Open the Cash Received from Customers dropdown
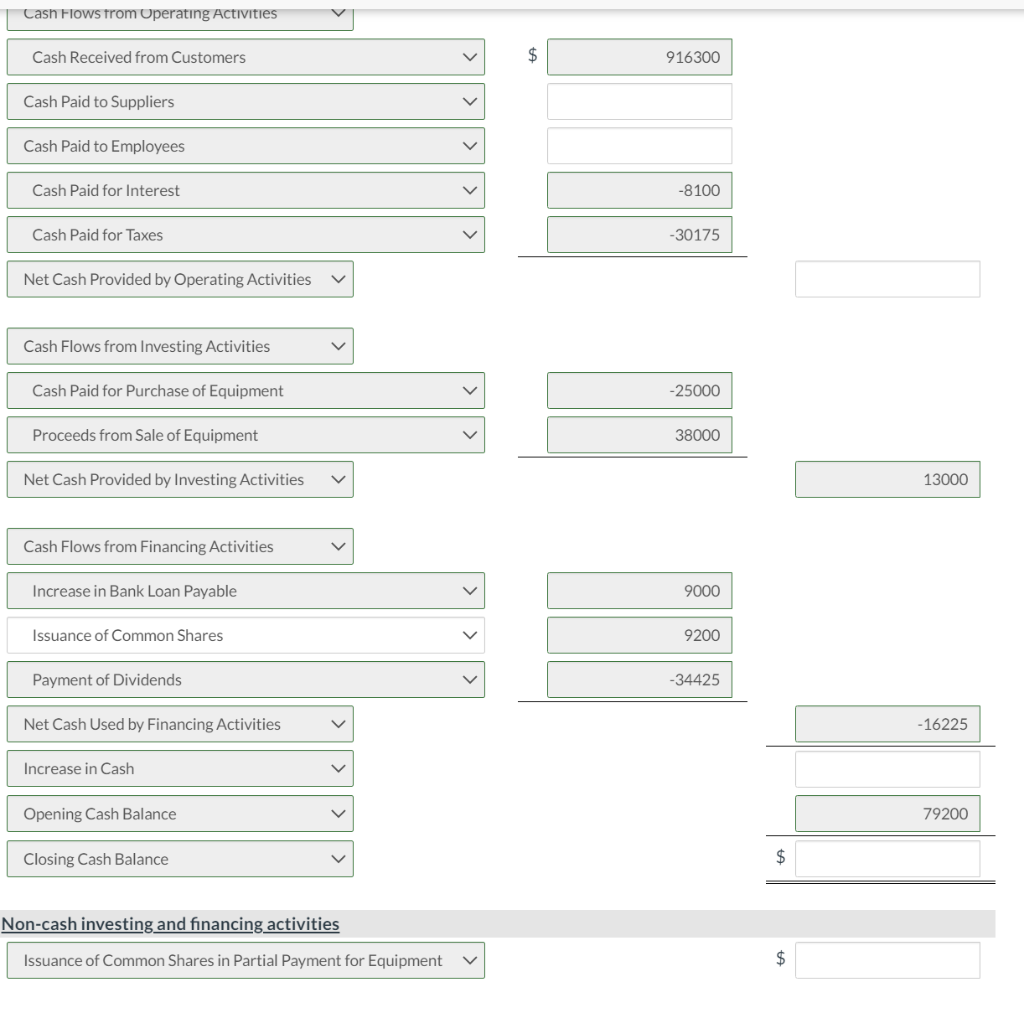The height and width of the screenshot is (1013, 1024). (245, 57)
